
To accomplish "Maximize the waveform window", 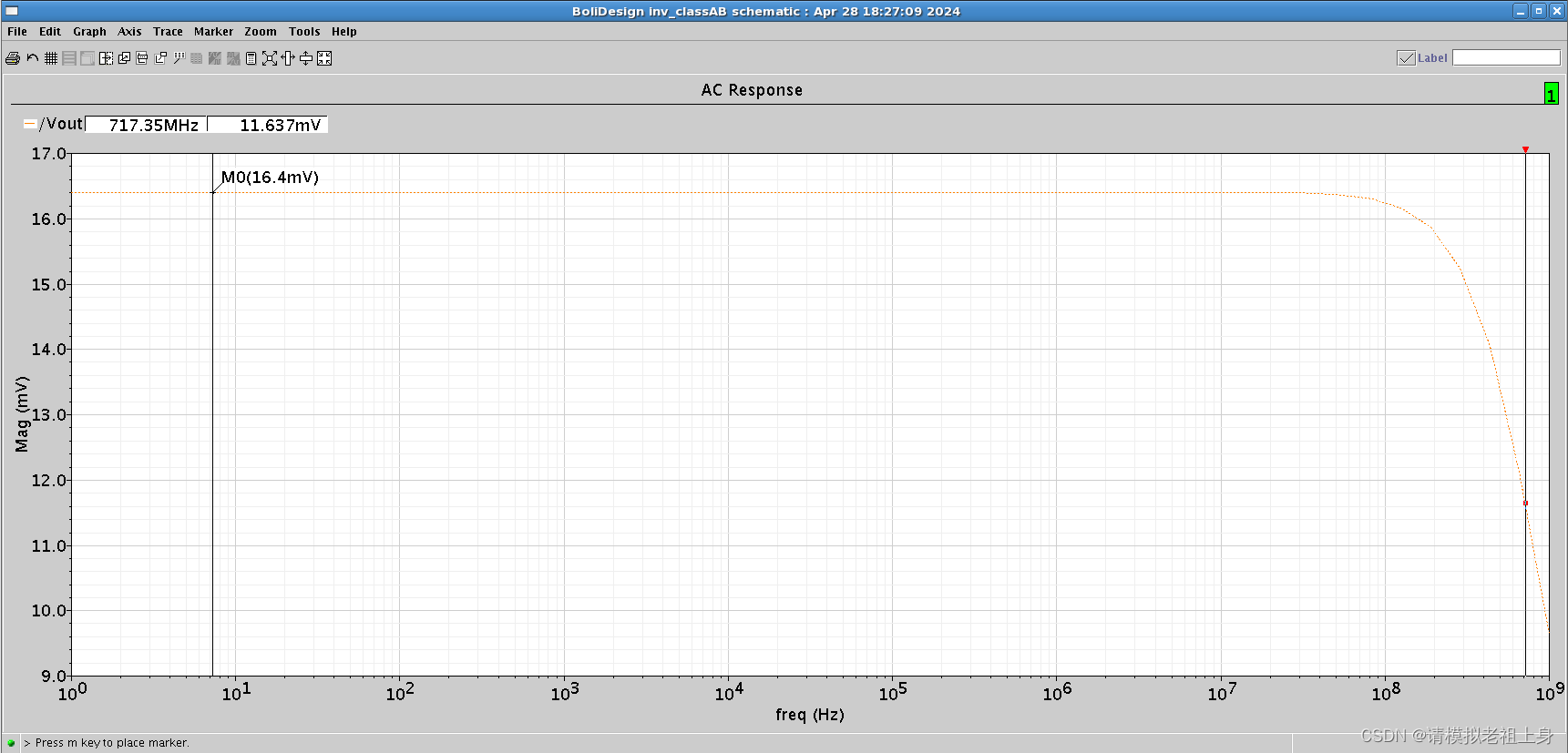I will pos(1538,11).
